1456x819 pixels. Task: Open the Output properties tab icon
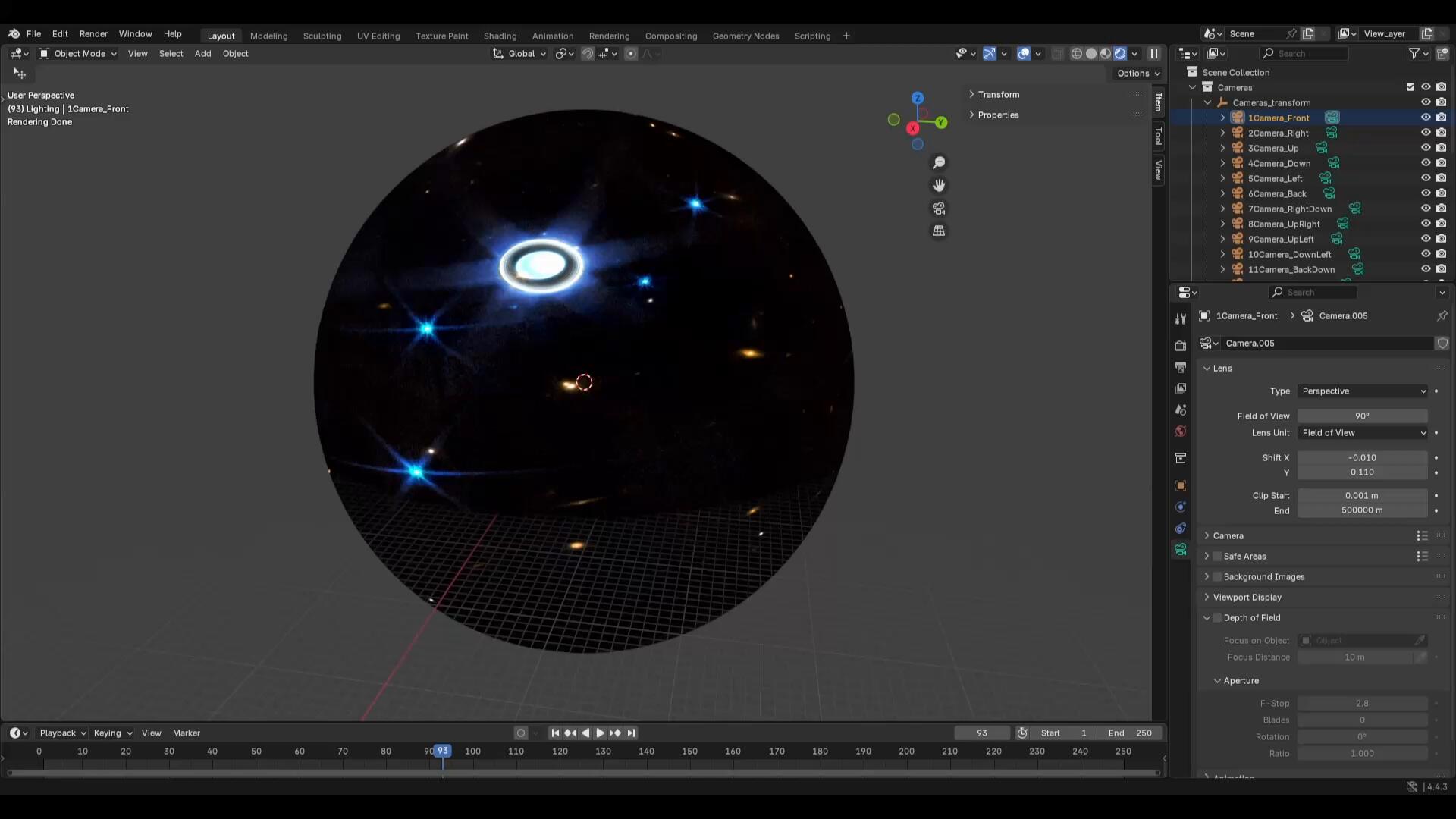pos(1181,367)
